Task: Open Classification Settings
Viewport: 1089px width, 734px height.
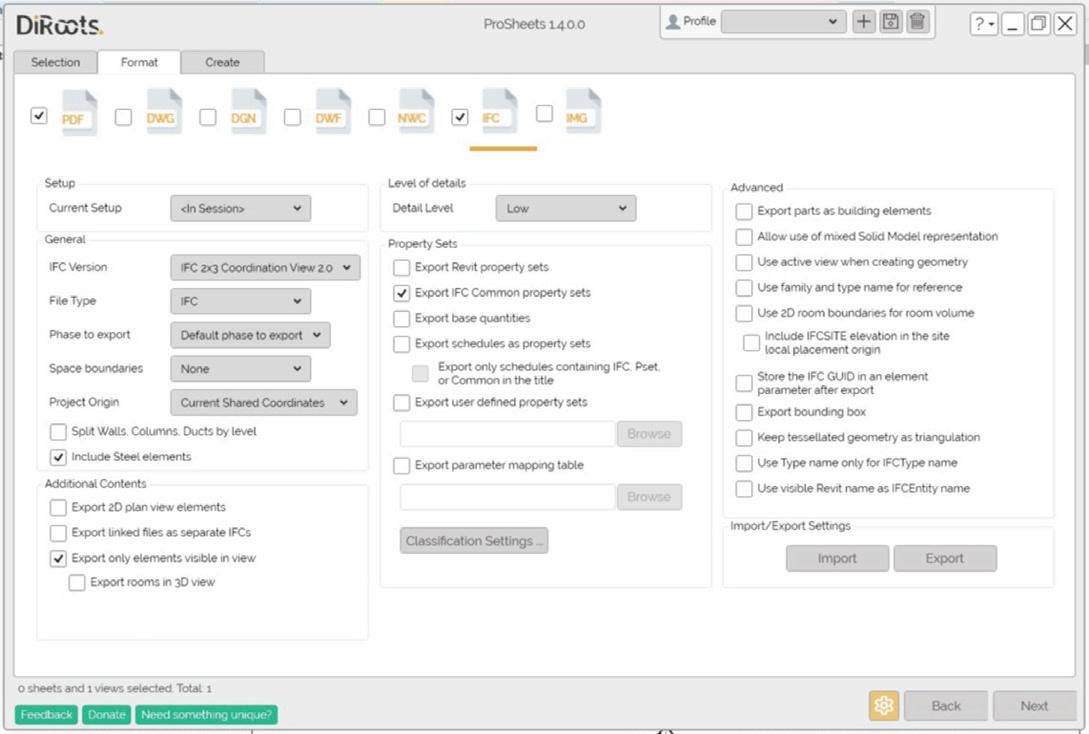Action: tap(474, 541)
